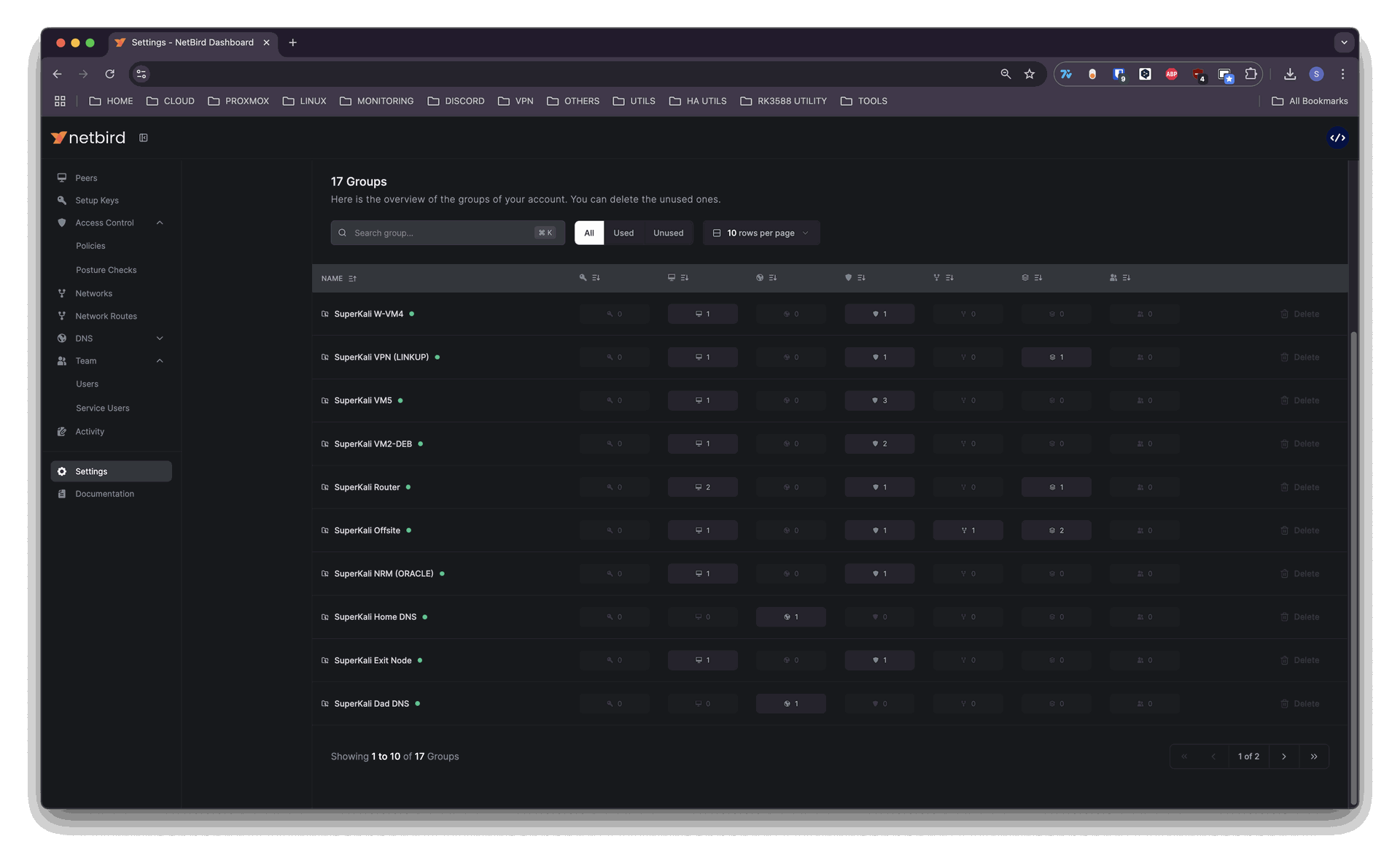Click the NetBird API docs code icon
The height and width of the screenshot is (863, 1400).
(x=1337, y=137)
